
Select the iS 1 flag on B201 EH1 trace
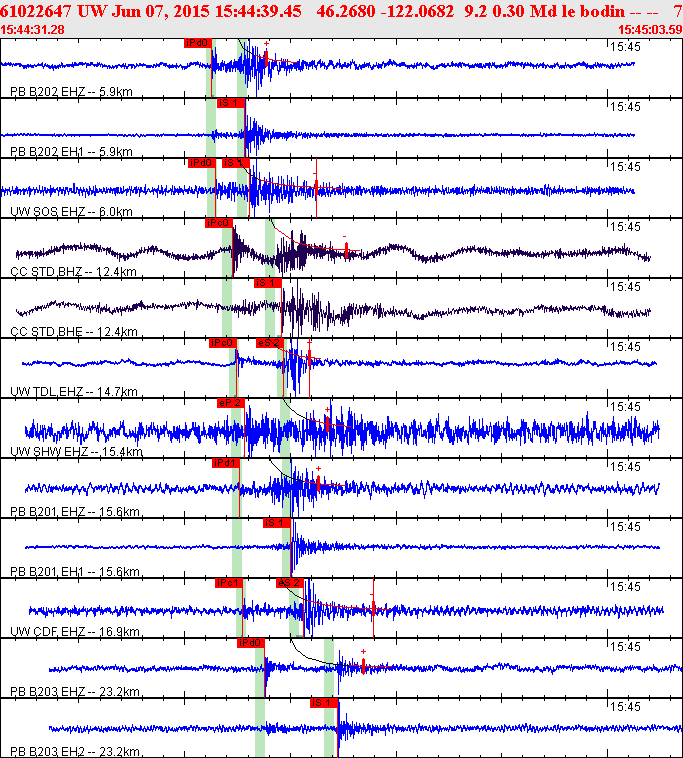tap(277, 523)
